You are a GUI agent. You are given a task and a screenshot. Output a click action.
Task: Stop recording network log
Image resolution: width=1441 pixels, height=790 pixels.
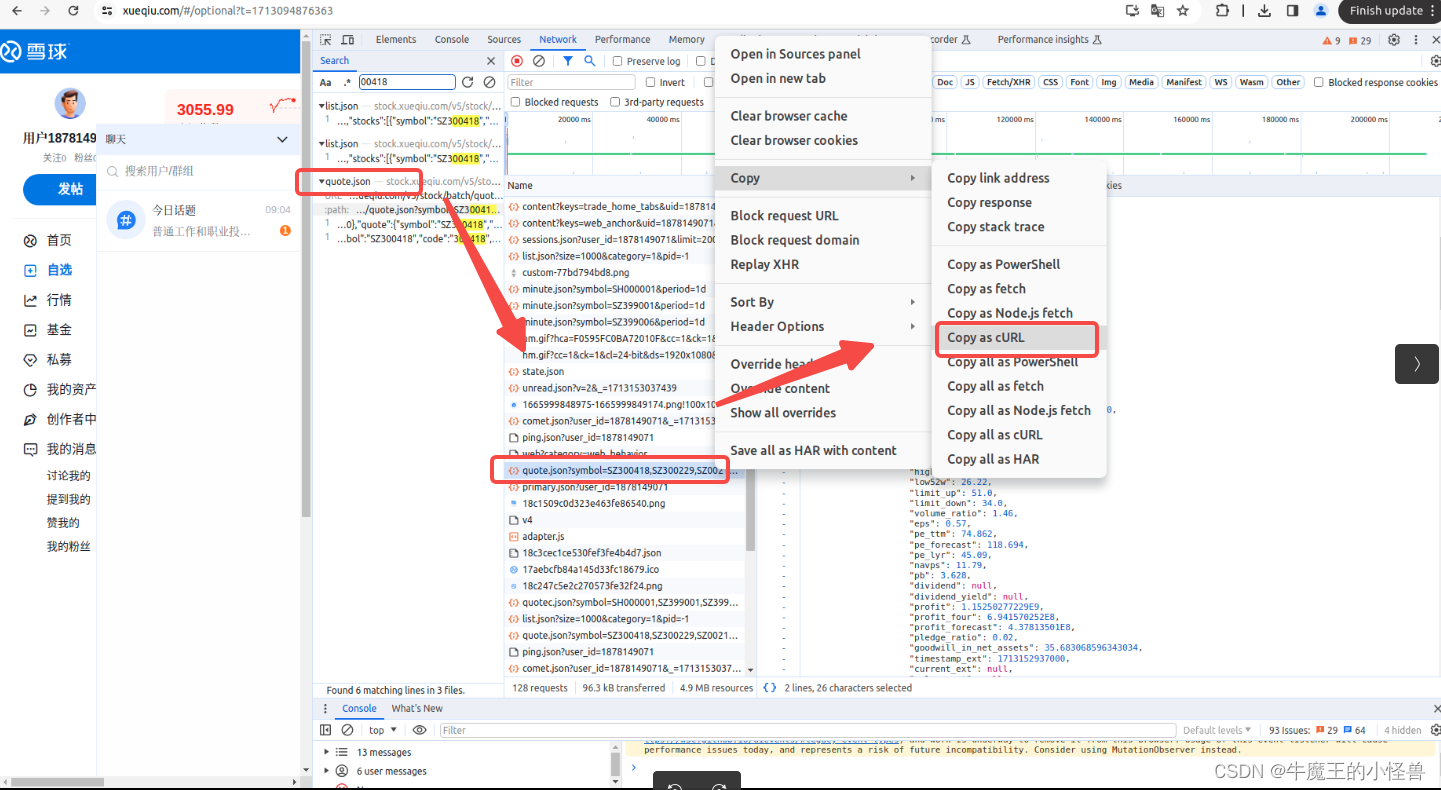point(517,61)
